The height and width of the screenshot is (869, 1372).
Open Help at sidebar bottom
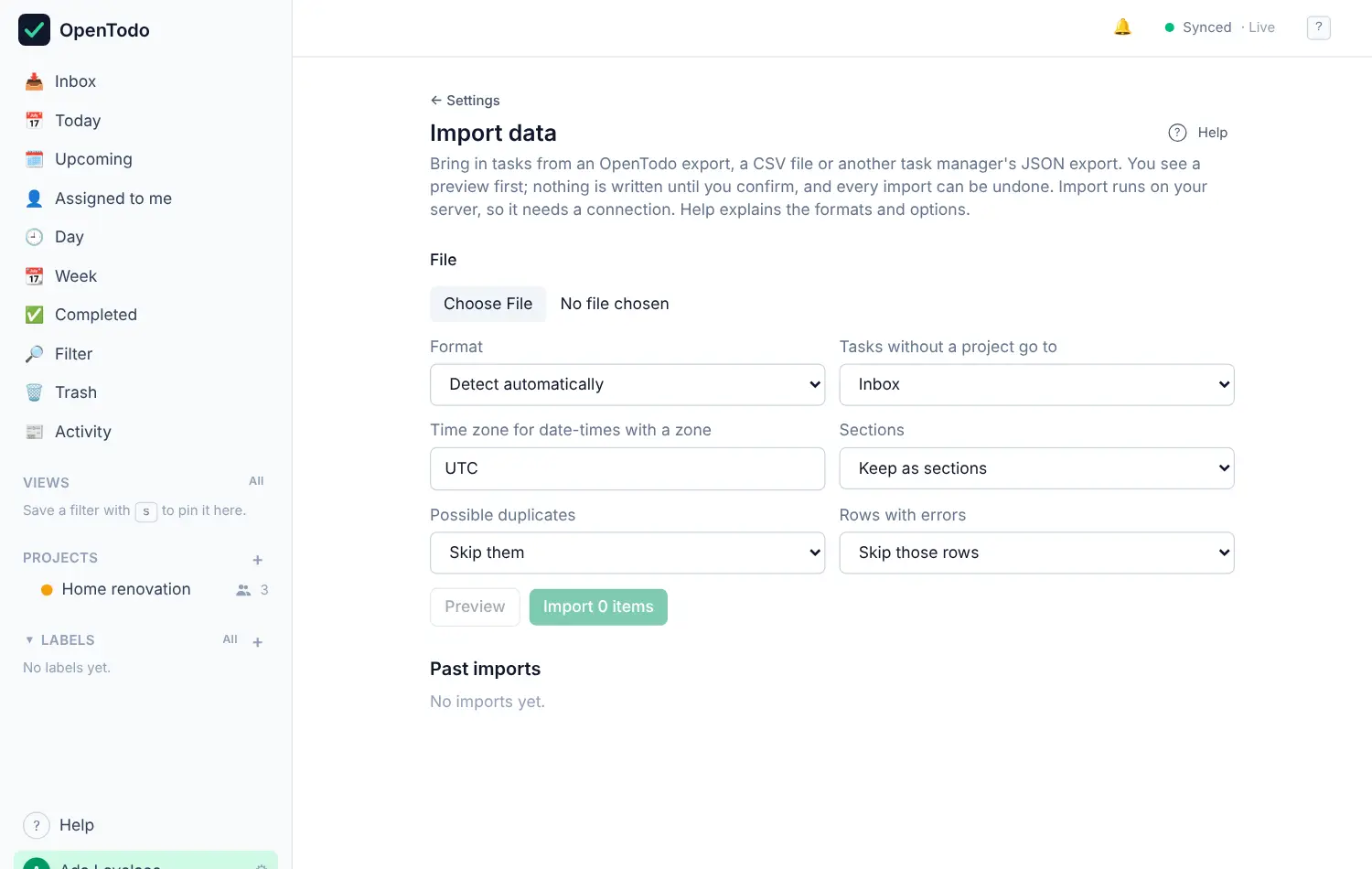[59, 825]
